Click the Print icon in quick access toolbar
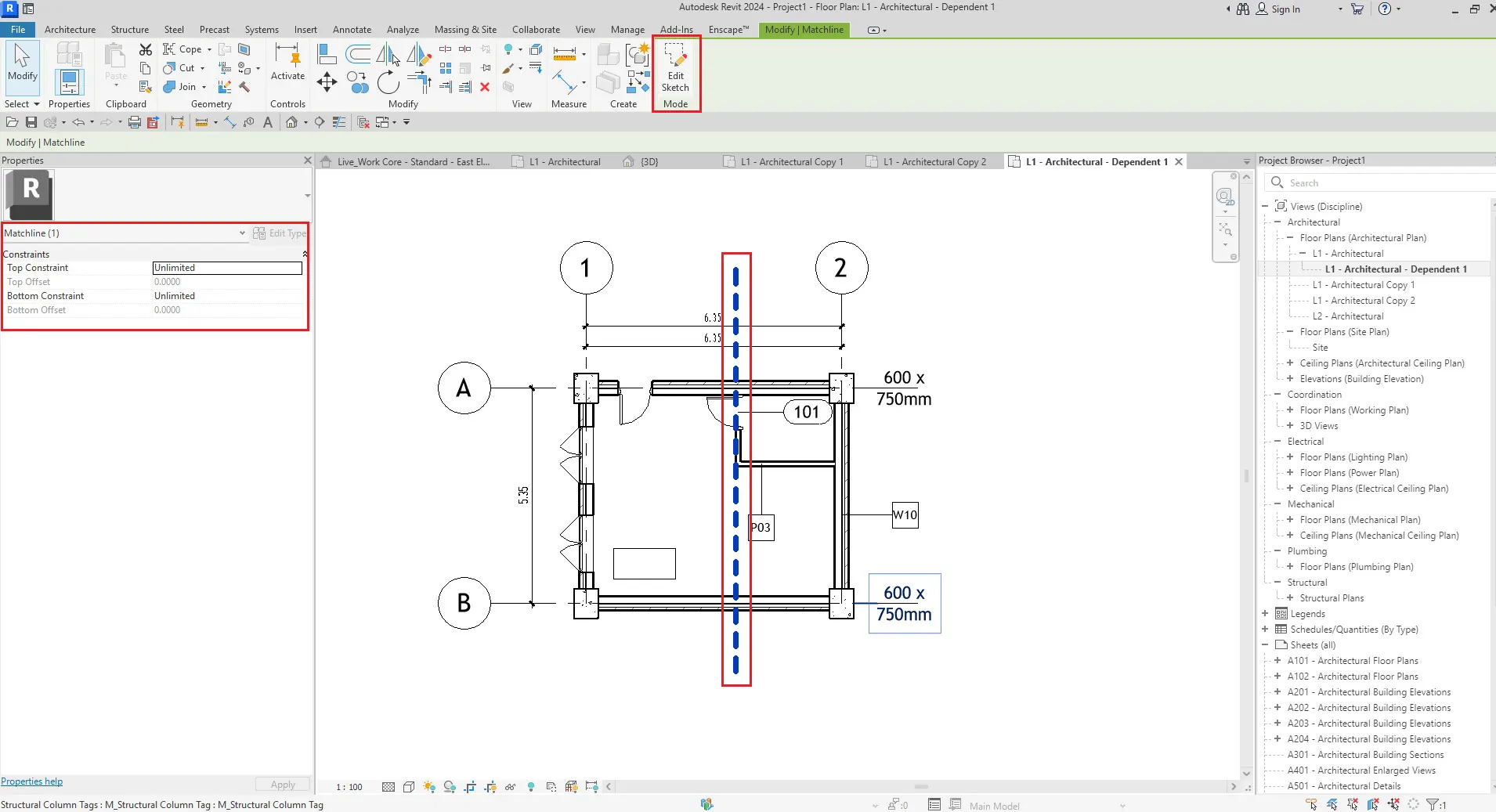This screenshot has height=812, width=1496. coord(135,122)
